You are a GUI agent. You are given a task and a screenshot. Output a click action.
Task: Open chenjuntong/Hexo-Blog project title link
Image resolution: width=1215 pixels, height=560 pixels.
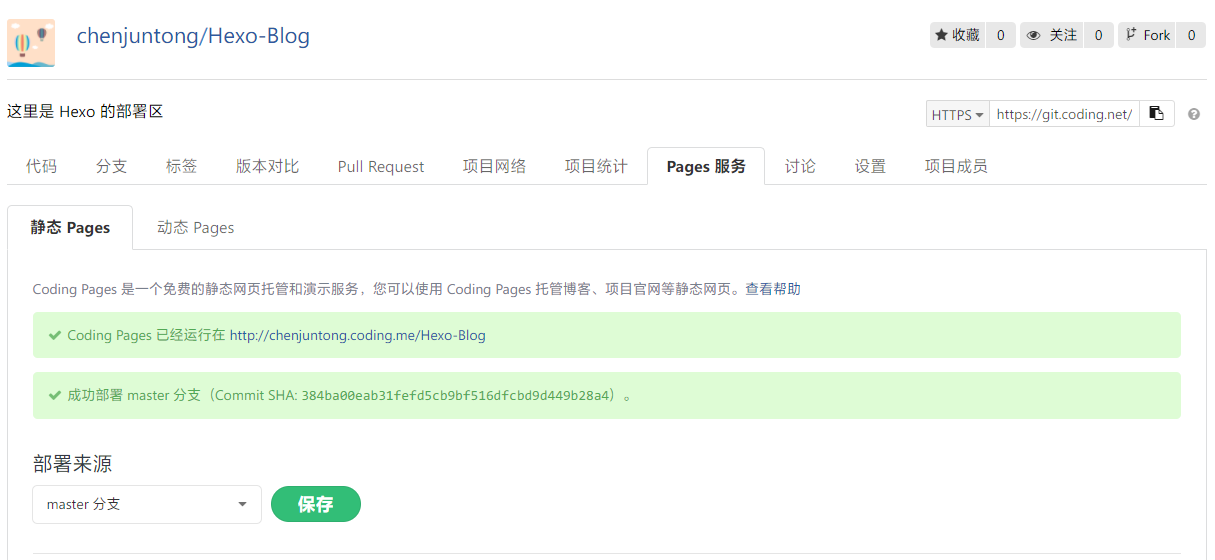click(193, 36)
